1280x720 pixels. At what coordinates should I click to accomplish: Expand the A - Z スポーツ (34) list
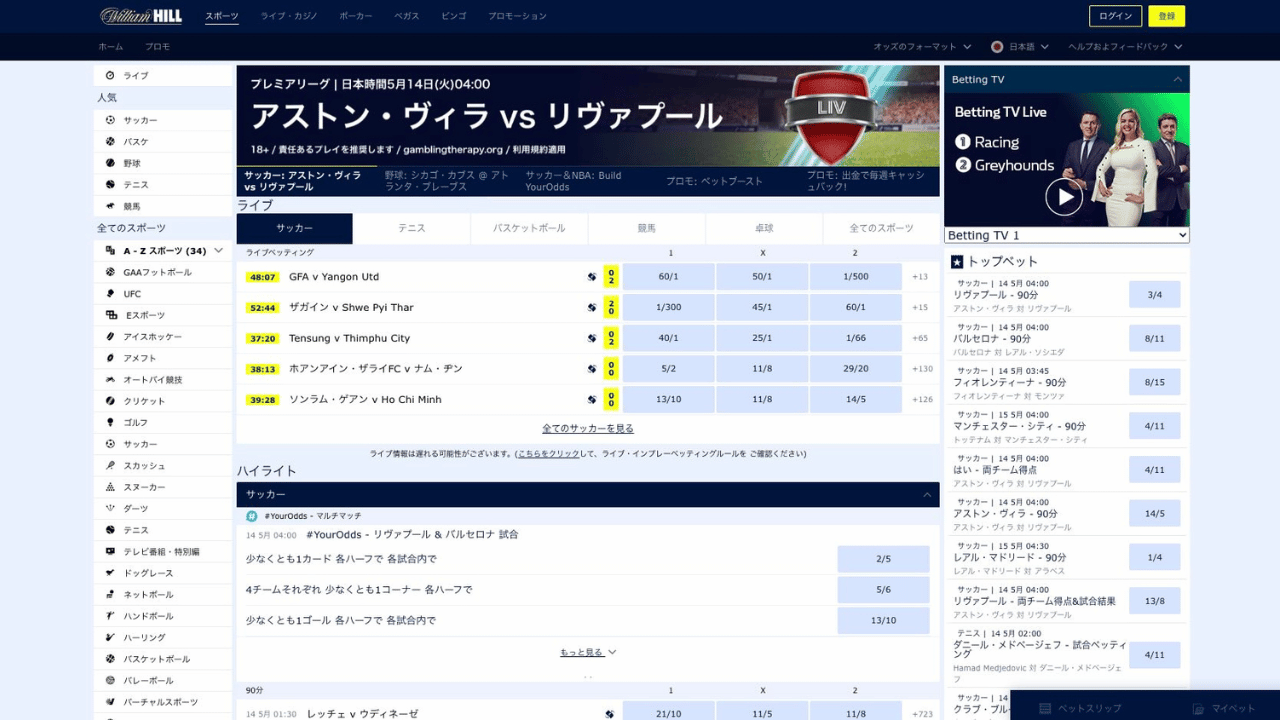tap(165, 251)
